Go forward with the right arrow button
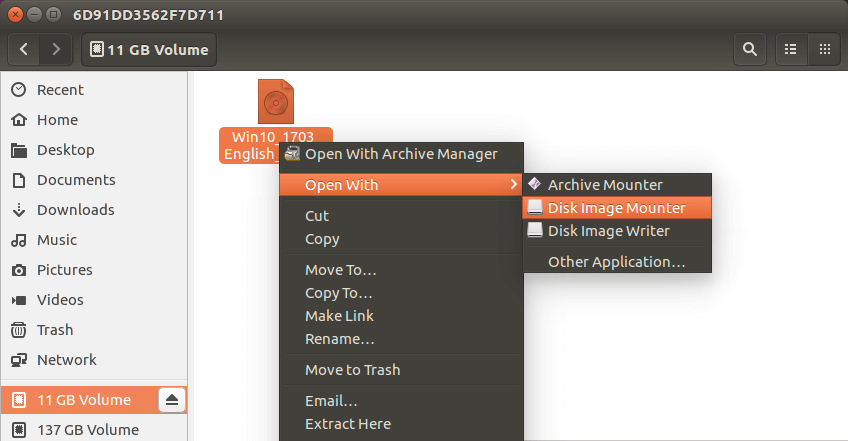This screenshot has height=441, width=848. 56,48
